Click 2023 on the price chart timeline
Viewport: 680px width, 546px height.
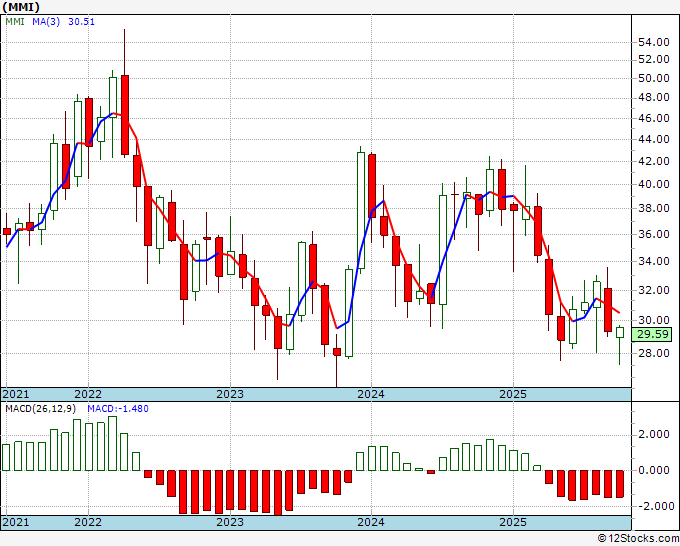point(230,394)
